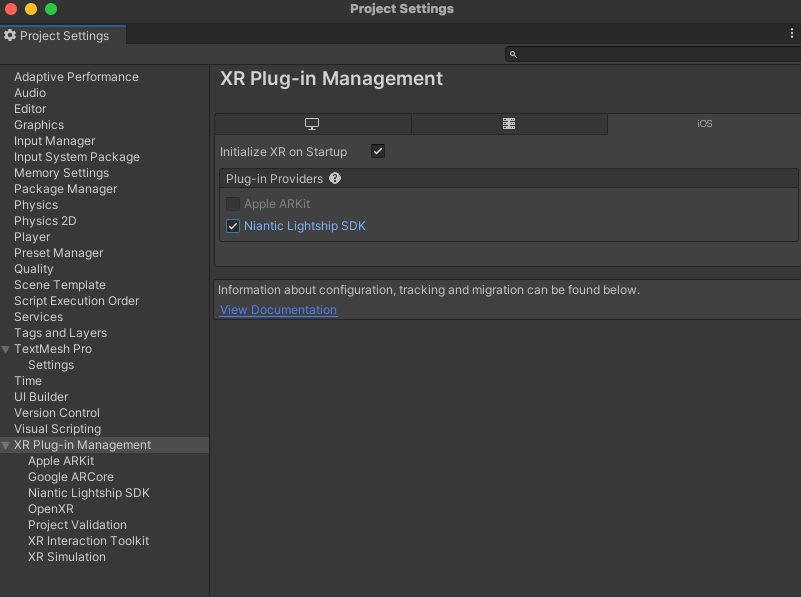This screenshot has height=597, width=801.
Task: Select XR Interaction Toolkit in sidebar
Action: 88,541
